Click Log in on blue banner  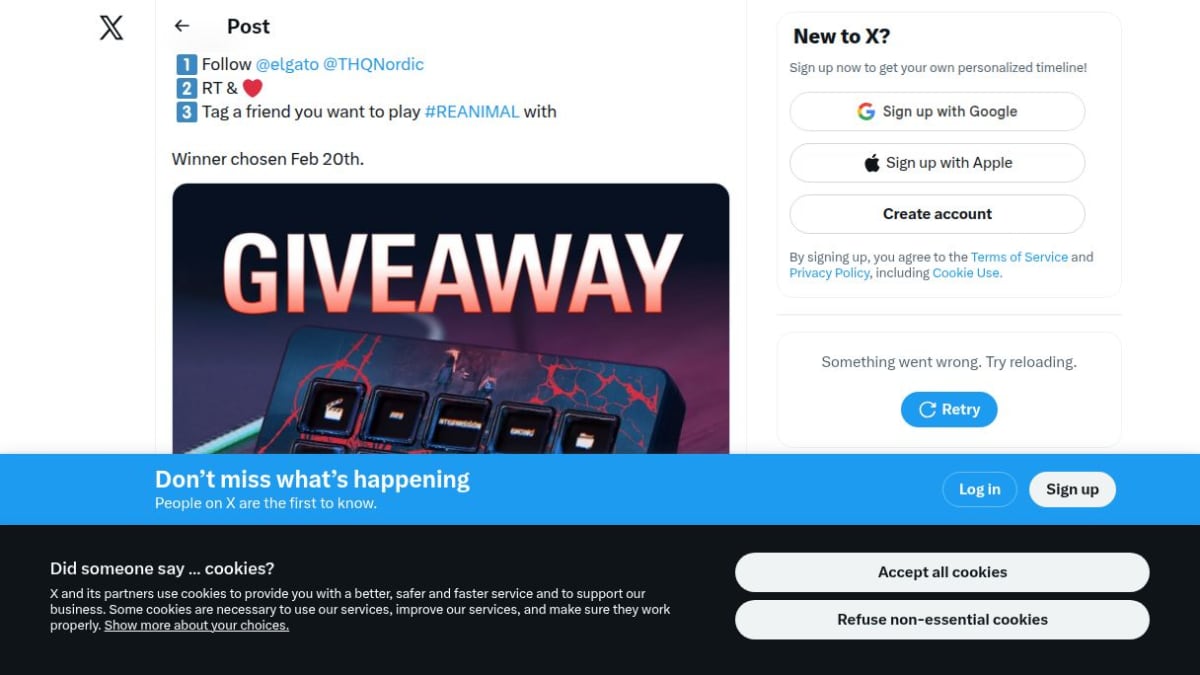tap(979, 489)
